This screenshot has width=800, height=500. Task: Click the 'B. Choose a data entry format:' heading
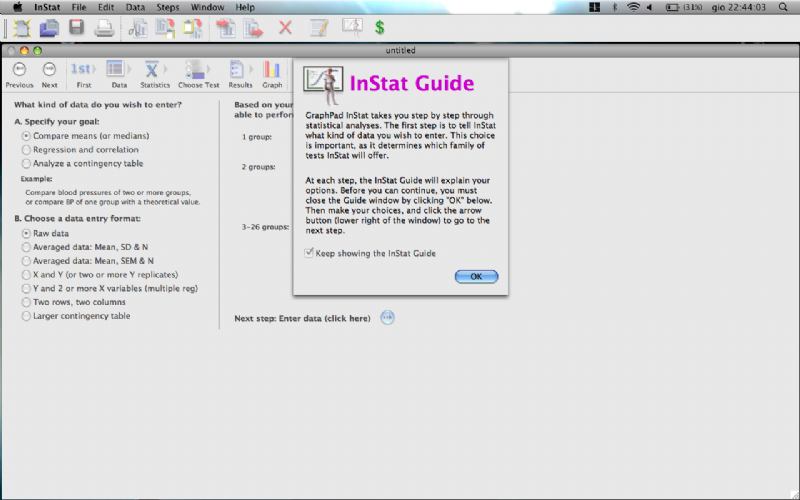(78, 218)
